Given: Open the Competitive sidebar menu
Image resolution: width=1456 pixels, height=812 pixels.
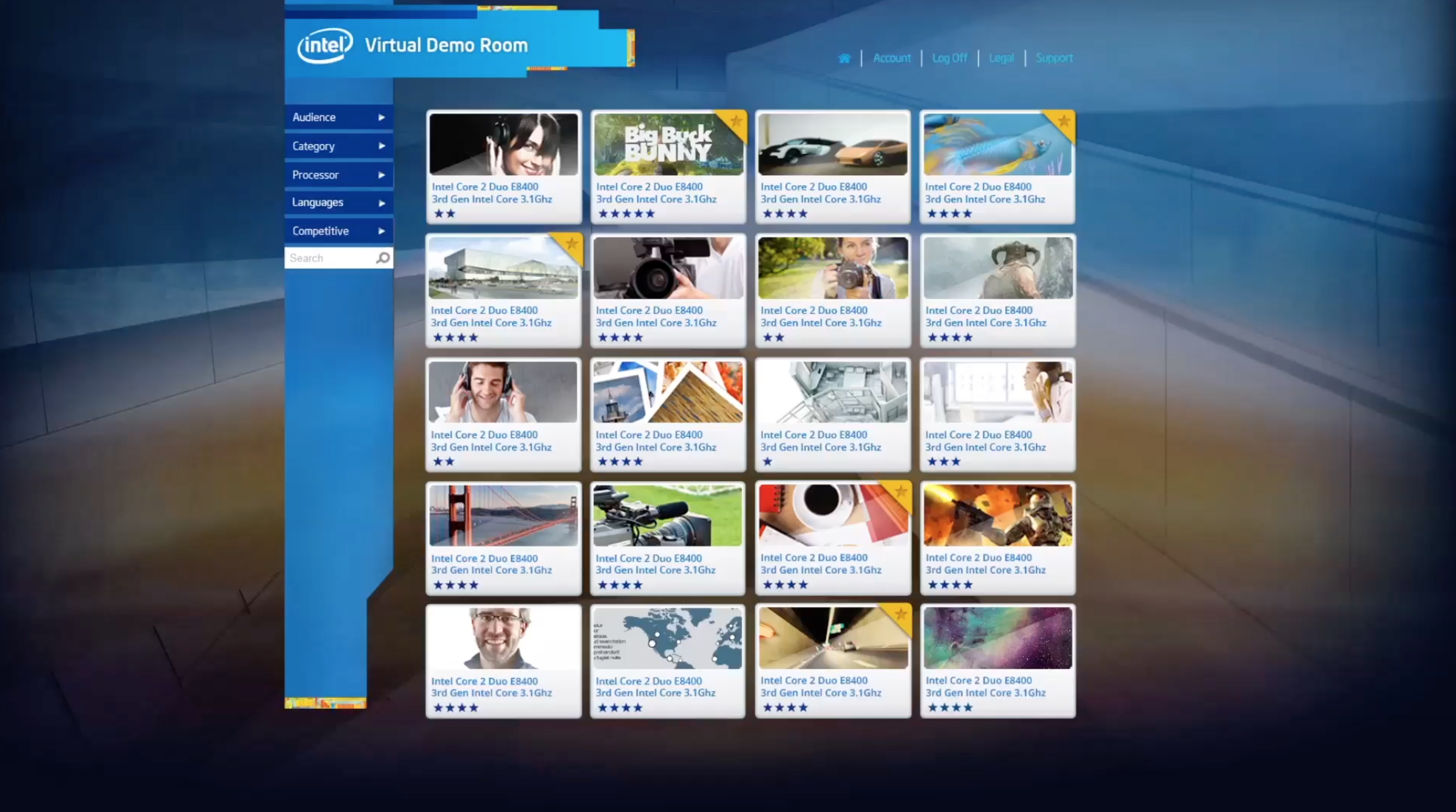Looking at the screenshot, I should pos(338,231).
